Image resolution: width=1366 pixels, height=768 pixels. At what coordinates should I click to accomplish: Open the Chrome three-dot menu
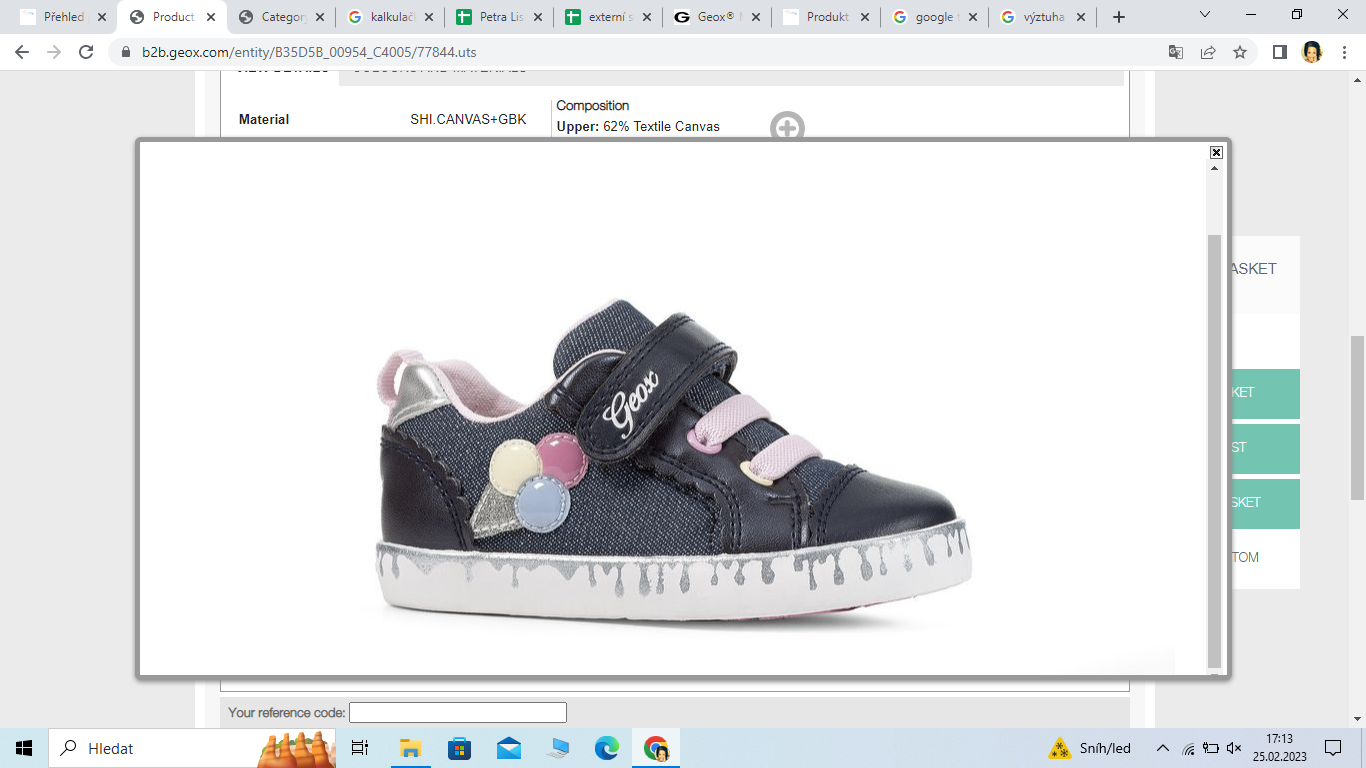[x=1344, y=52]
